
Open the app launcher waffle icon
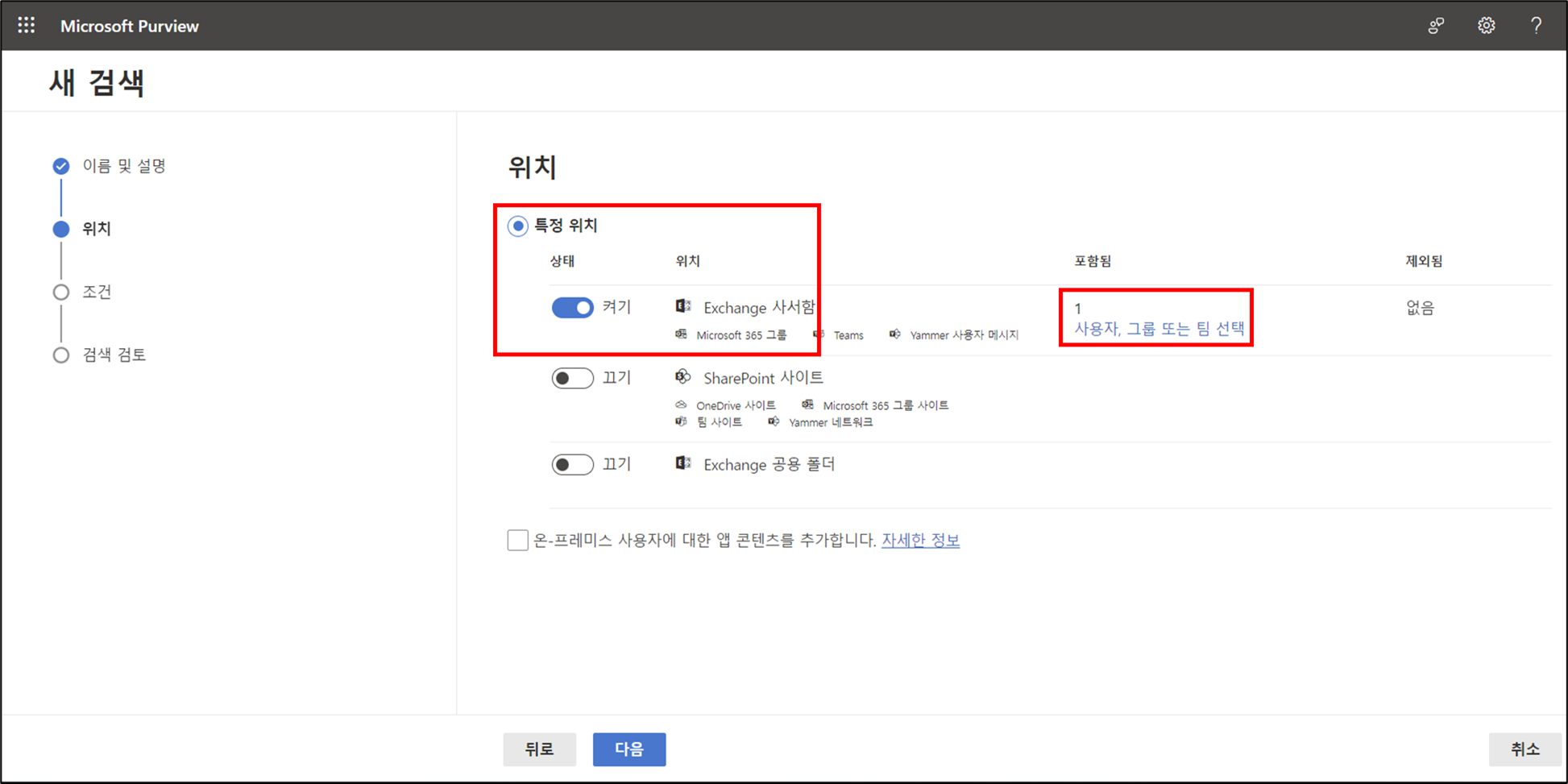pos(26,26)
